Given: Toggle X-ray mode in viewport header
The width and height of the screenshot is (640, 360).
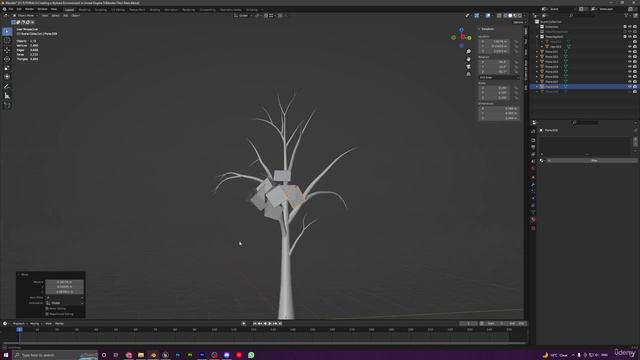Looking at the screenshot, I should (499, 16).
